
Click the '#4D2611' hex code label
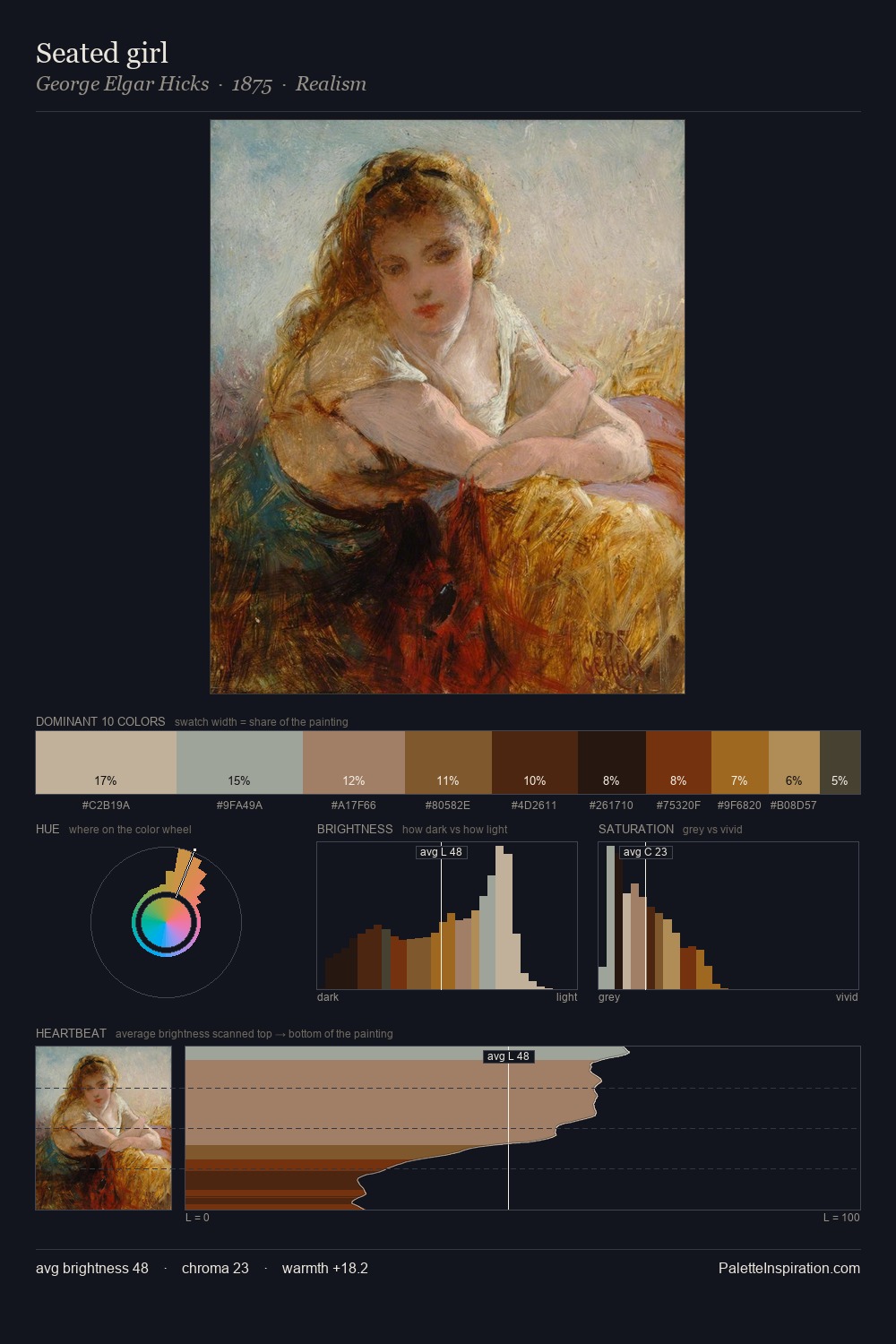[x=535, y=805]
